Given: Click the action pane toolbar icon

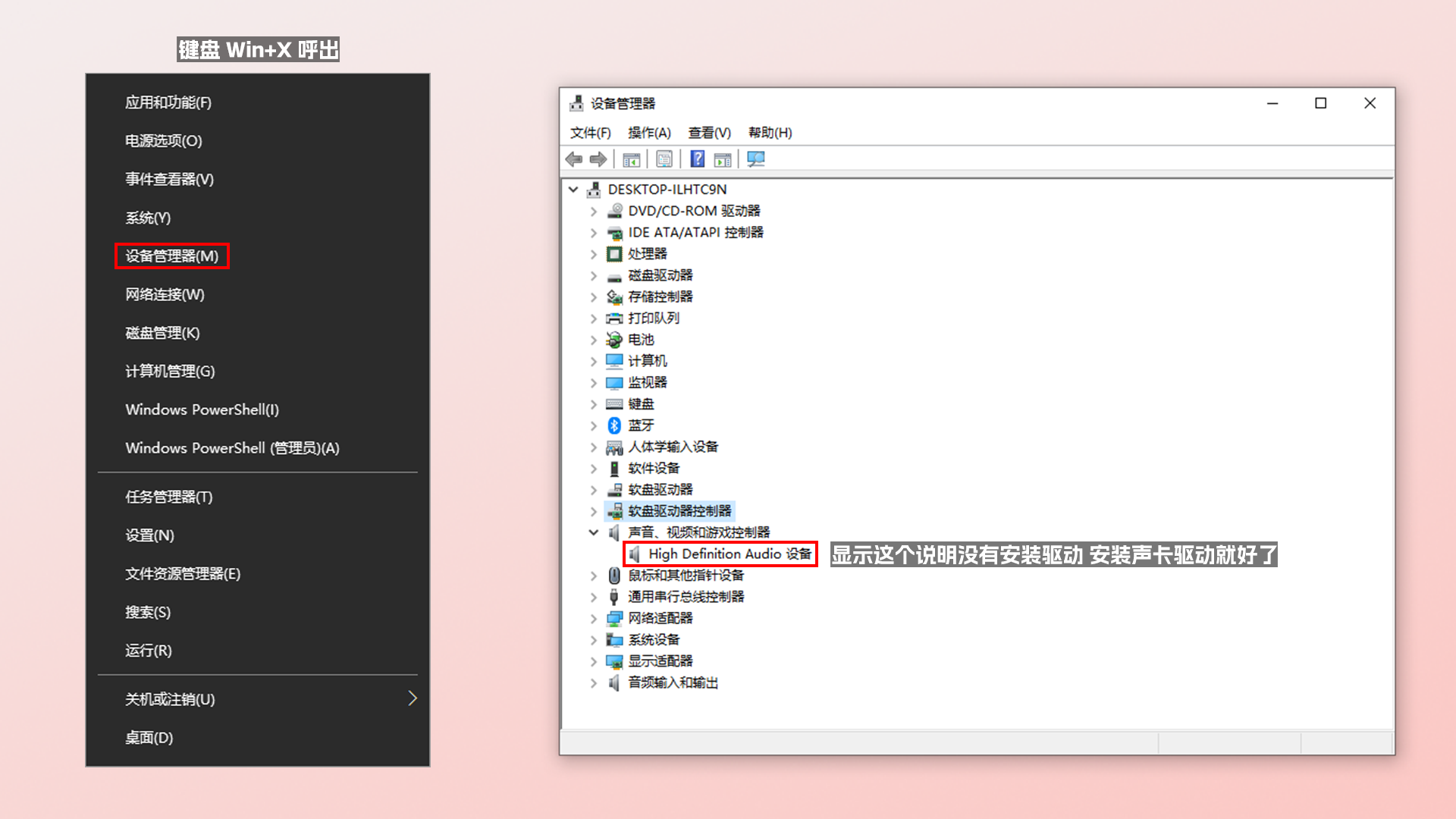Looking at the screenshot, I should coord(723,159).
